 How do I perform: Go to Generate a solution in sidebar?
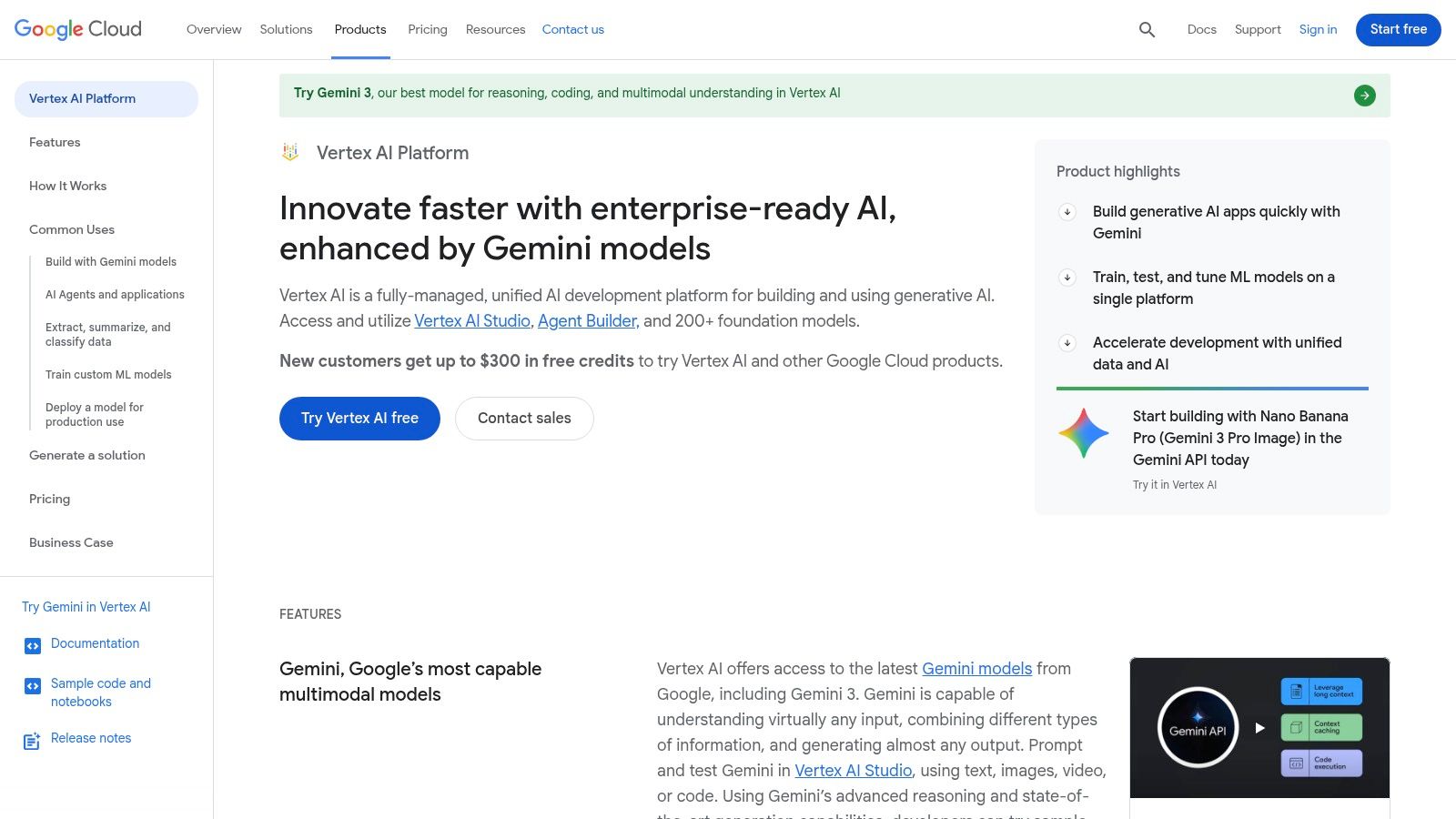point(87,456)
